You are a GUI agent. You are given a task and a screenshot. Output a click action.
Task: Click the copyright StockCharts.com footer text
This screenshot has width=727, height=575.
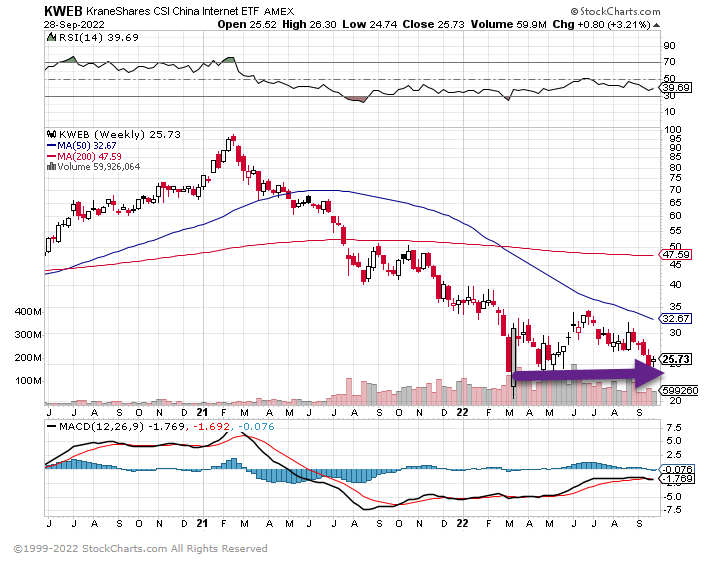click(140, 549)
